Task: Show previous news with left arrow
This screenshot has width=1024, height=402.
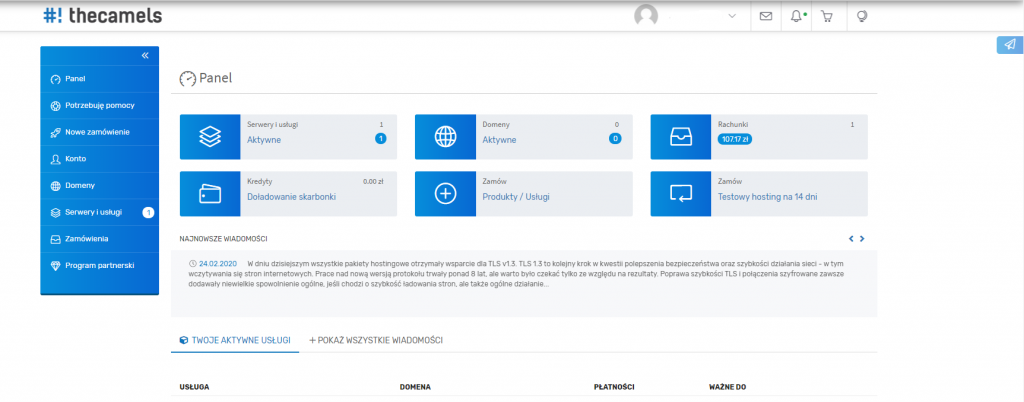Action: (851, 239)
